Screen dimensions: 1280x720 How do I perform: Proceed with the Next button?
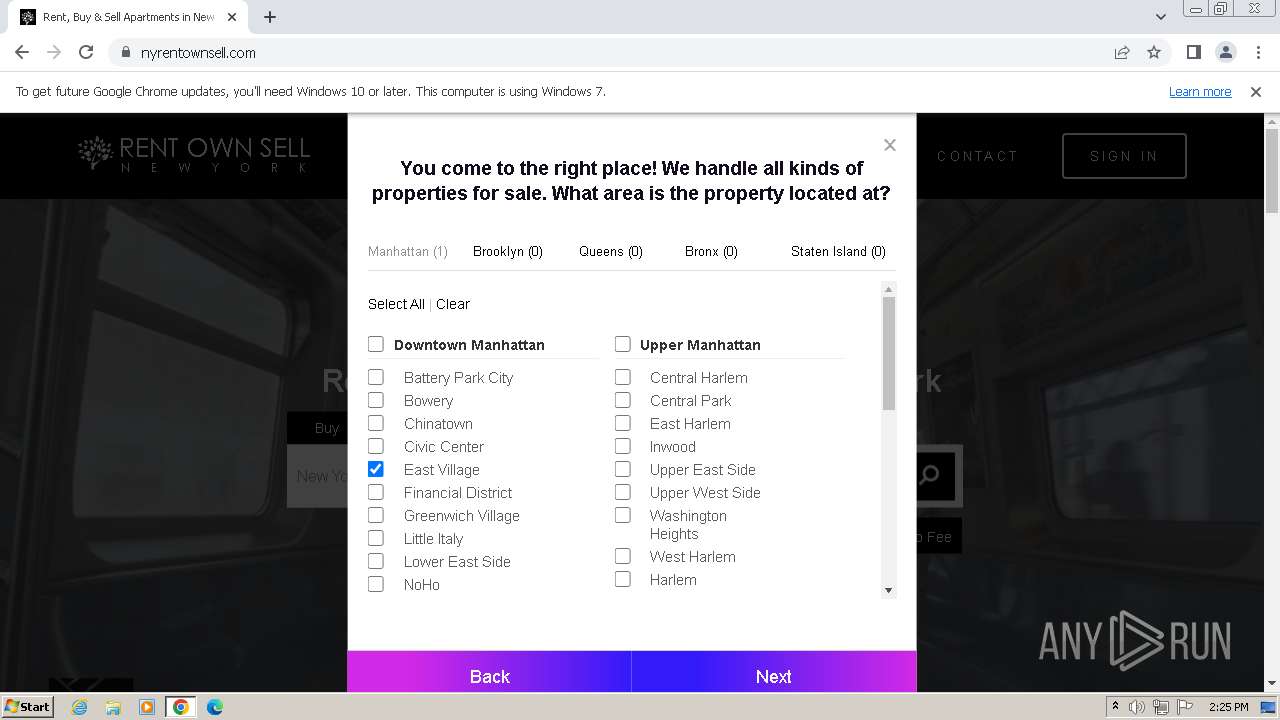point(774,672)
